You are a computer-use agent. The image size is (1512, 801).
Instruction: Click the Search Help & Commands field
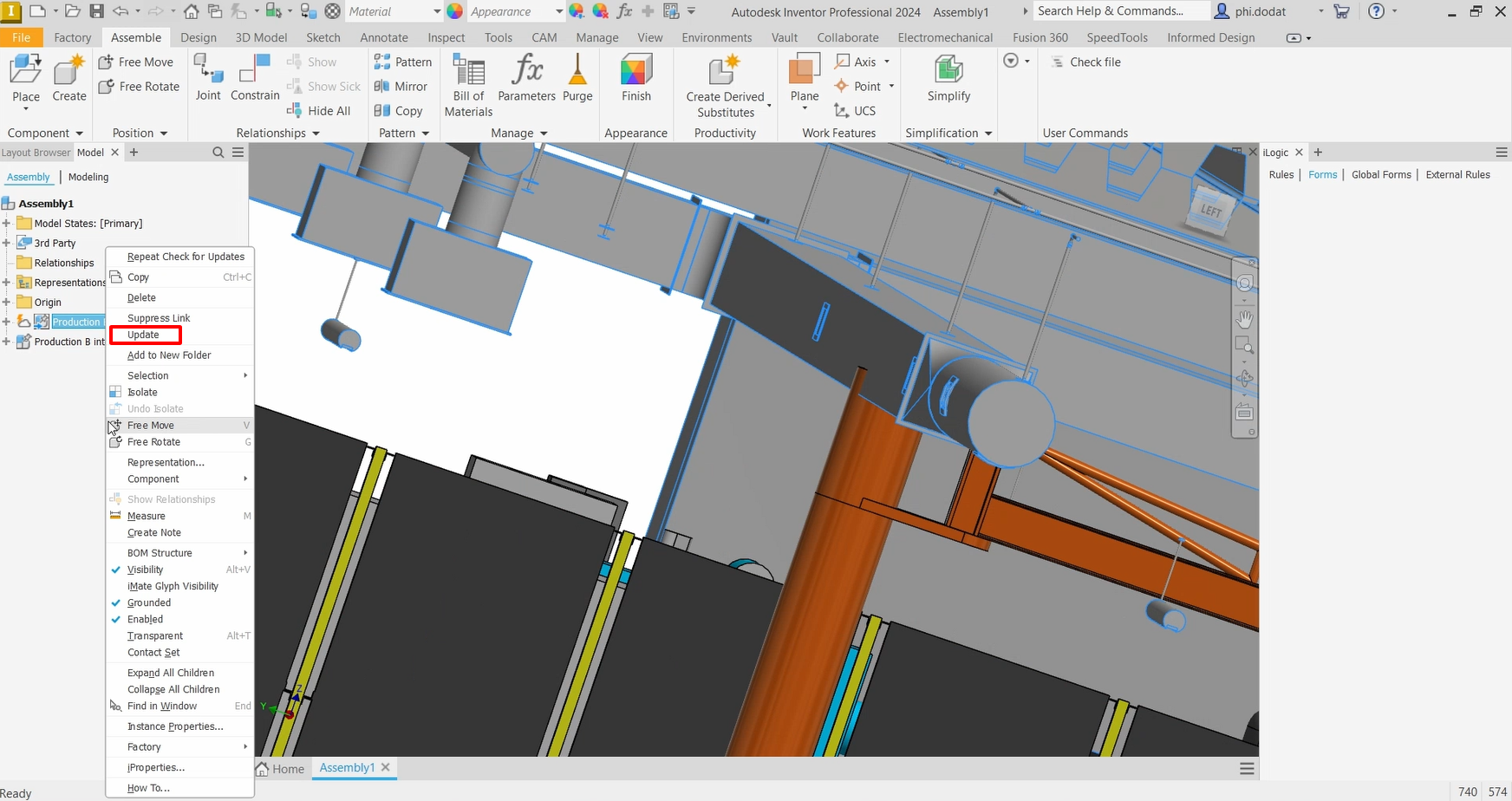click(1121, 11)
